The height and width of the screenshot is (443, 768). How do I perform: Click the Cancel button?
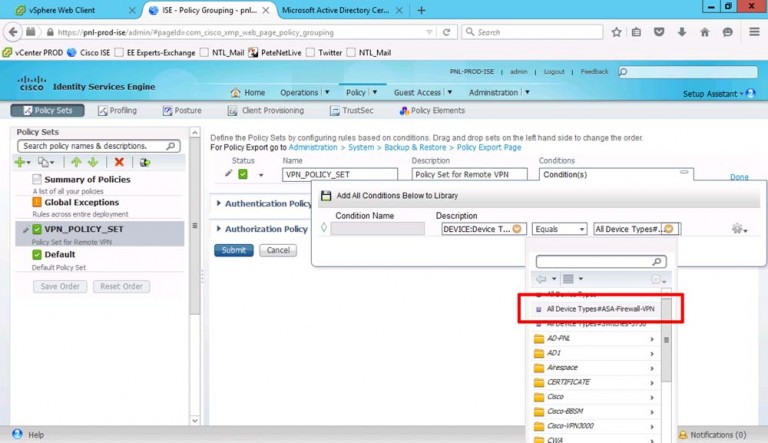point(278,250)
